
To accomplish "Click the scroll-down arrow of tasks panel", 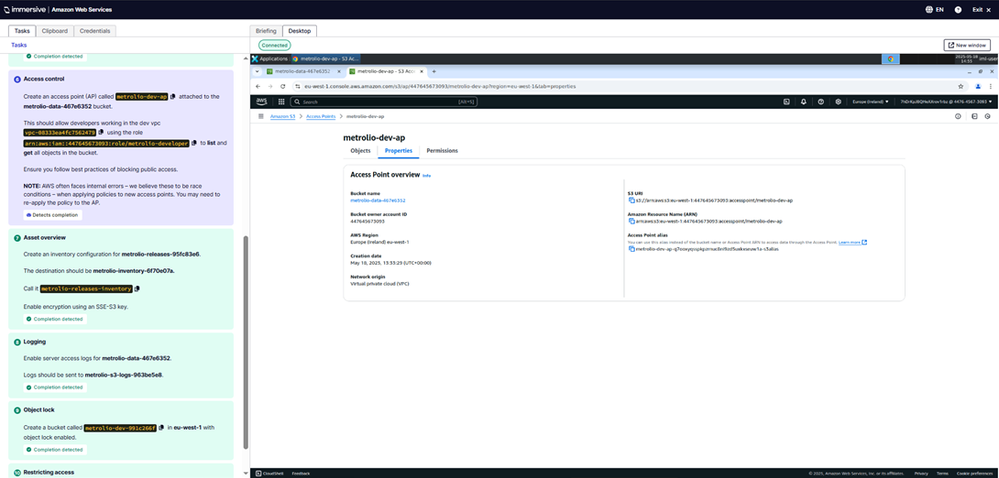I will coord(247,473).
